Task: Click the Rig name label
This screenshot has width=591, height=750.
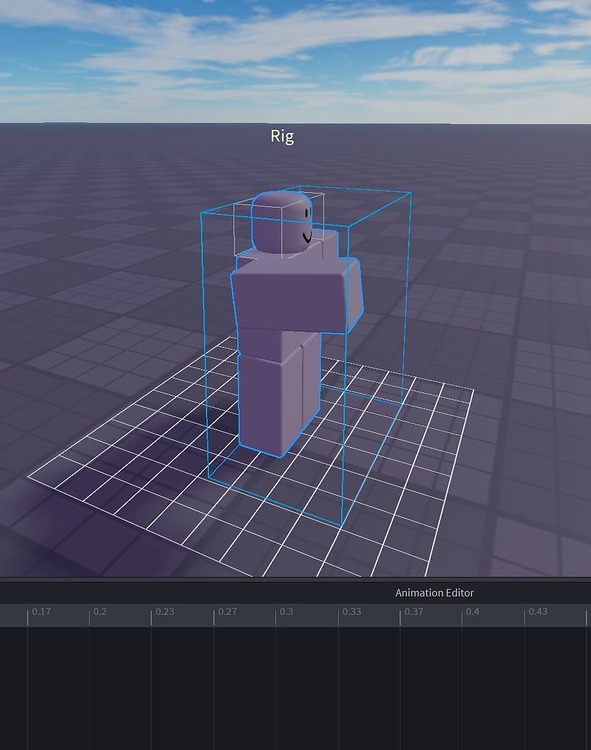Action: click(282, 136)
